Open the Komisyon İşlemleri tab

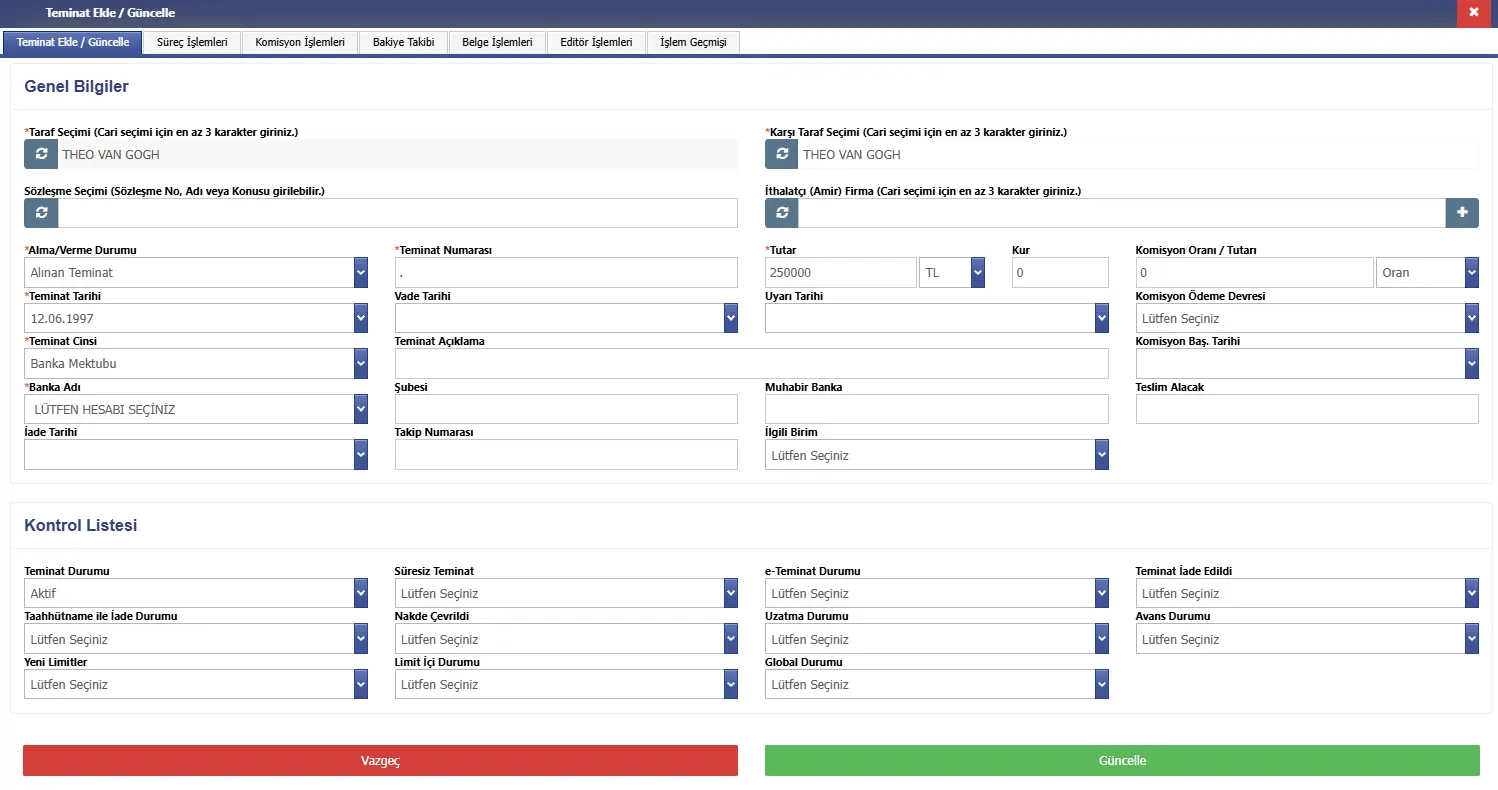coord(300,43)
